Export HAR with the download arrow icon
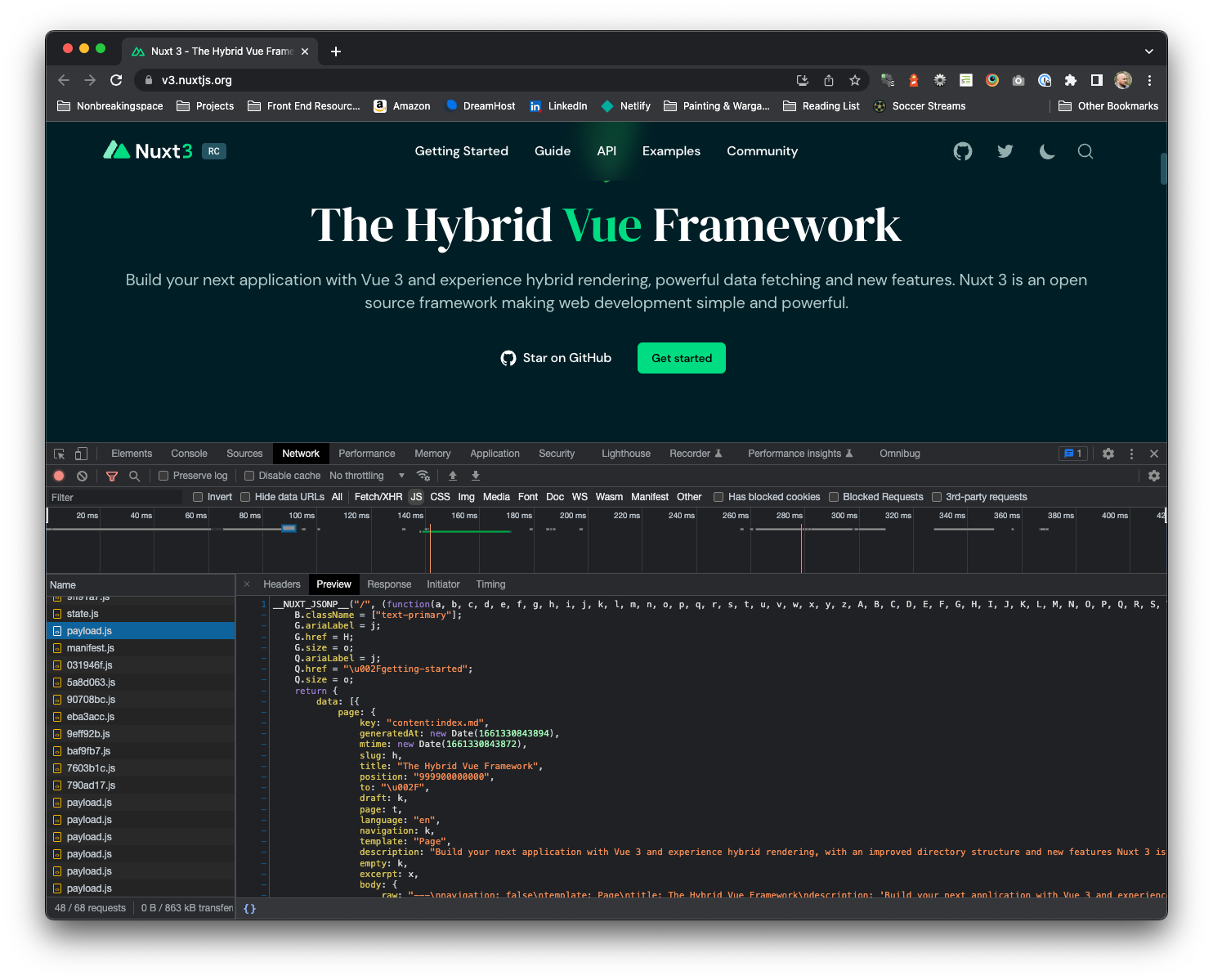The height and width of the screenshot is (980, 1213). pos(476,475)
